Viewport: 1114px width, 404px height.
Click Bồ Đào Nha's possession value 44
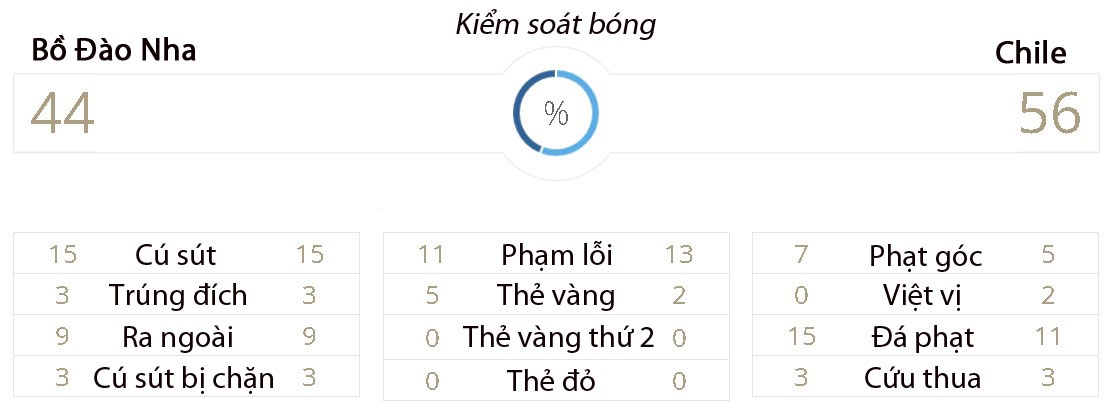pos(62,113)
